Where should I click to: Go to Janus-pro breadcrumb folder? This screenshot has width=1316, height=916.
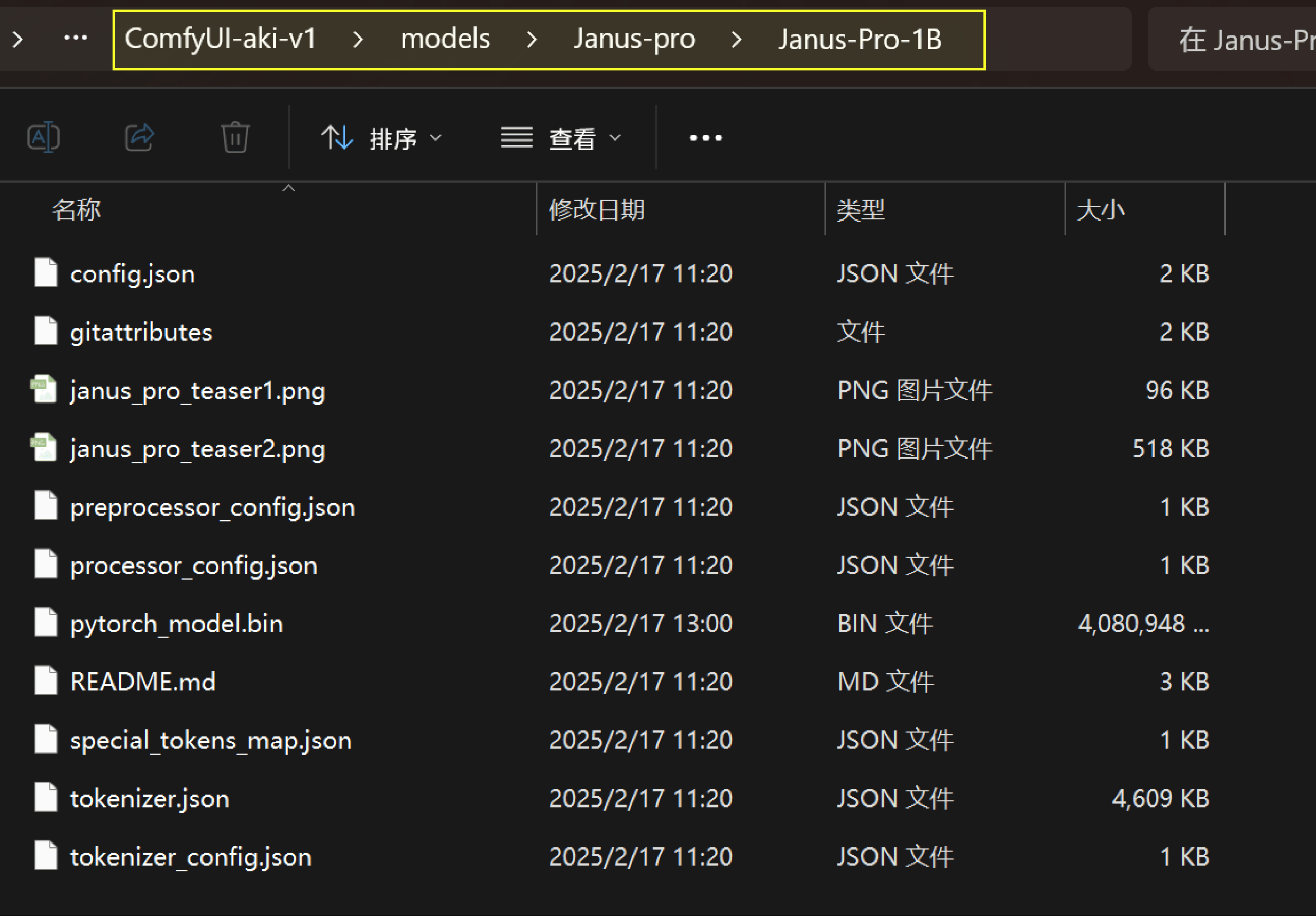[634, 39]
